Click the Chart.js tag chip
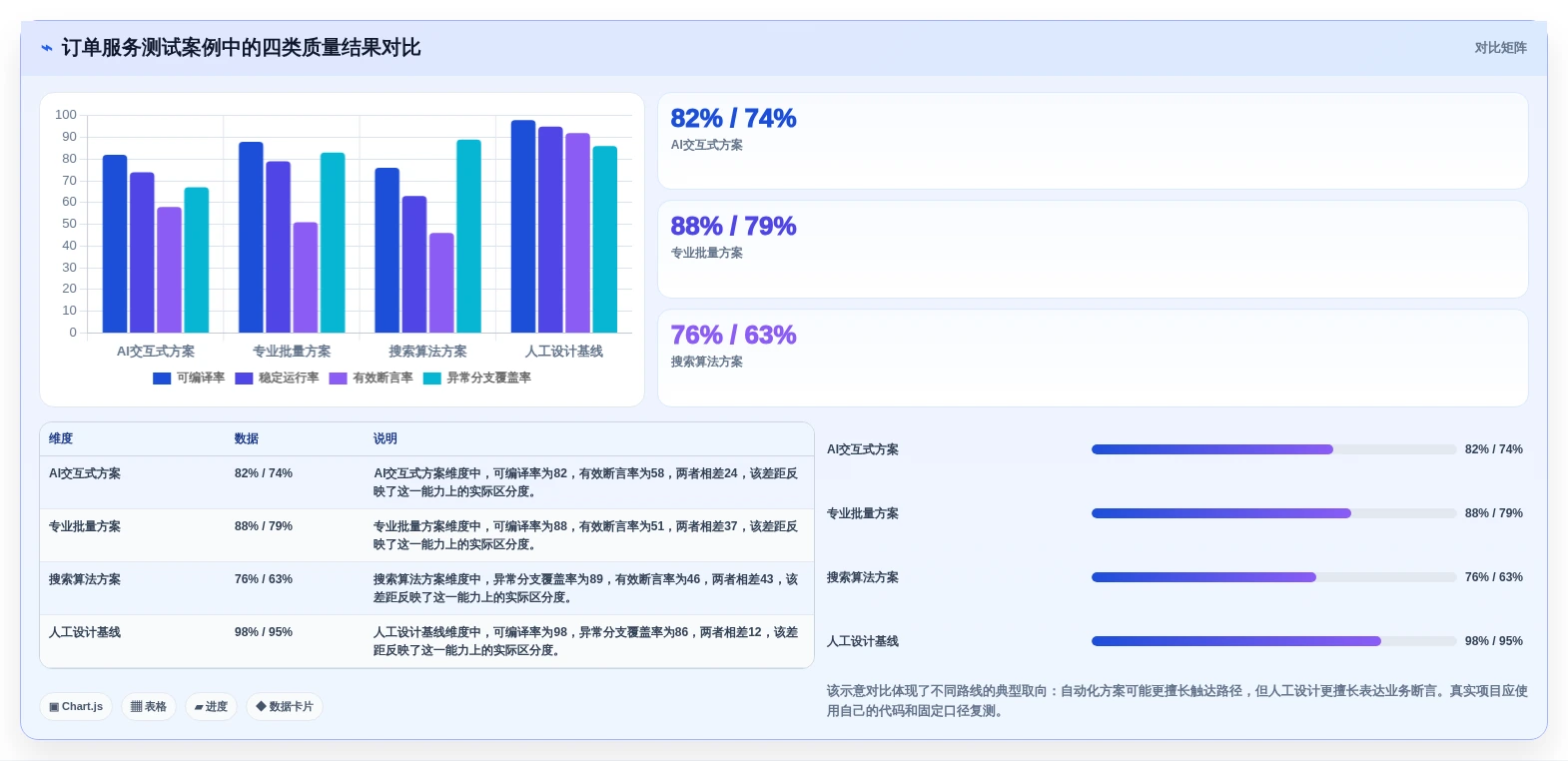 pos(76,707)
